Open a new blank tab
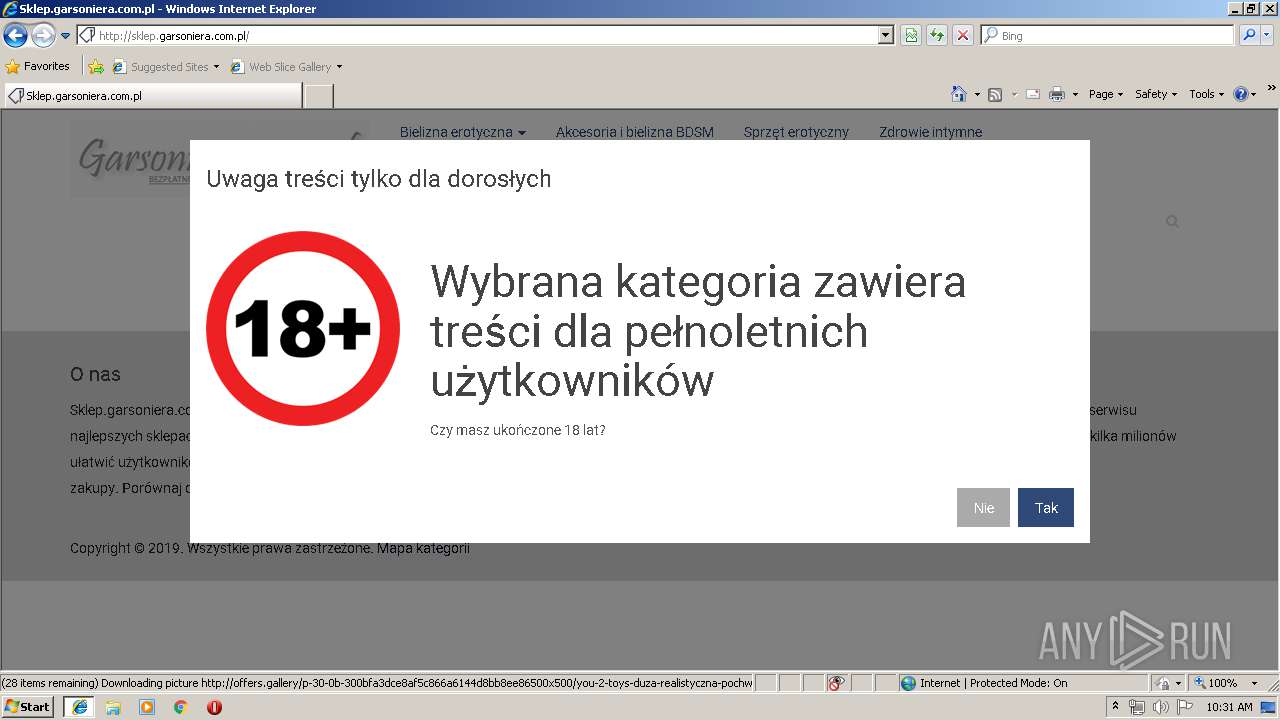Screen dimensions: 1280x720 coord(318,96)
